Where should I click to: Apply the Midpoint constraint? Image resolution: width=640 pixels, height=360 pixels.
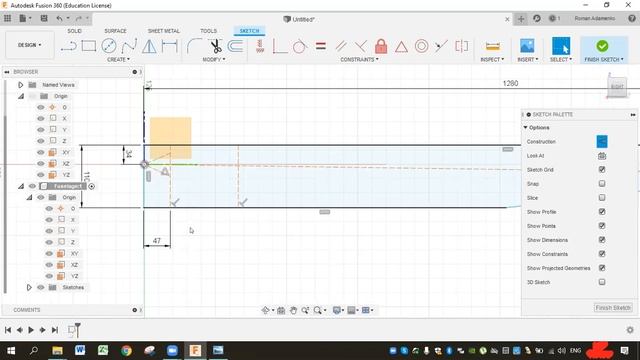401,47
